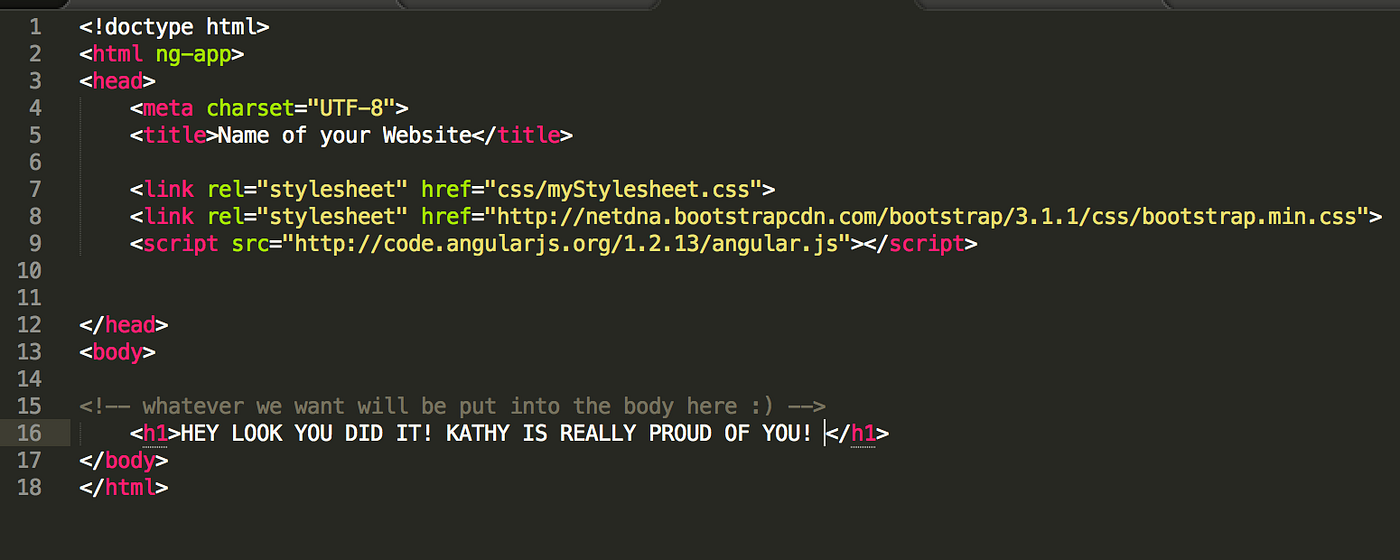Click the closing "body" tag on line 17
This screenshot has height=560, width=1400.
[124, 460]
